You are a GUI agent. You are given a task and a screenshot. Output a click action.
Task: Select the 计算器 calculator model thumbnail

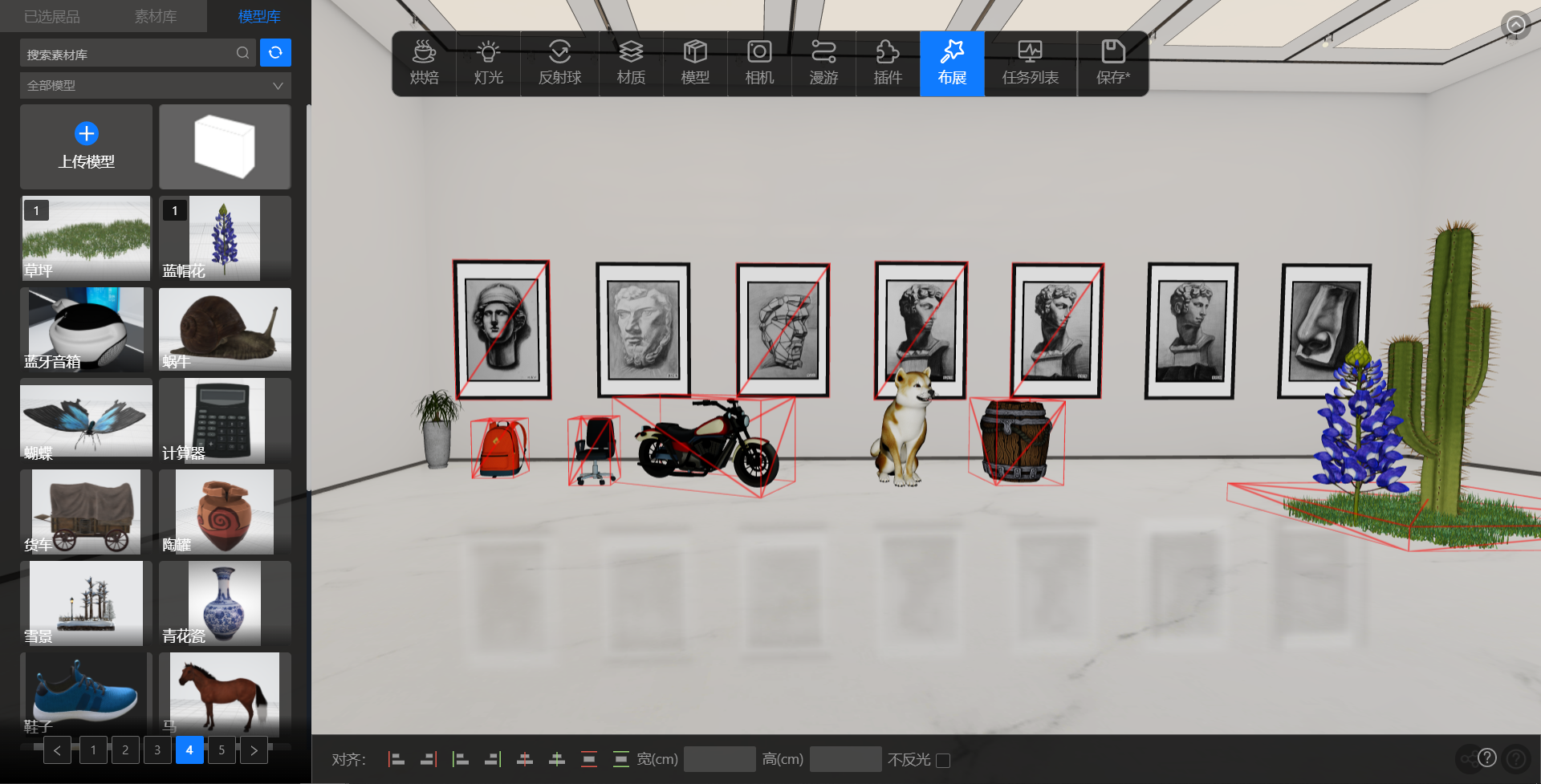click(225, 420)
